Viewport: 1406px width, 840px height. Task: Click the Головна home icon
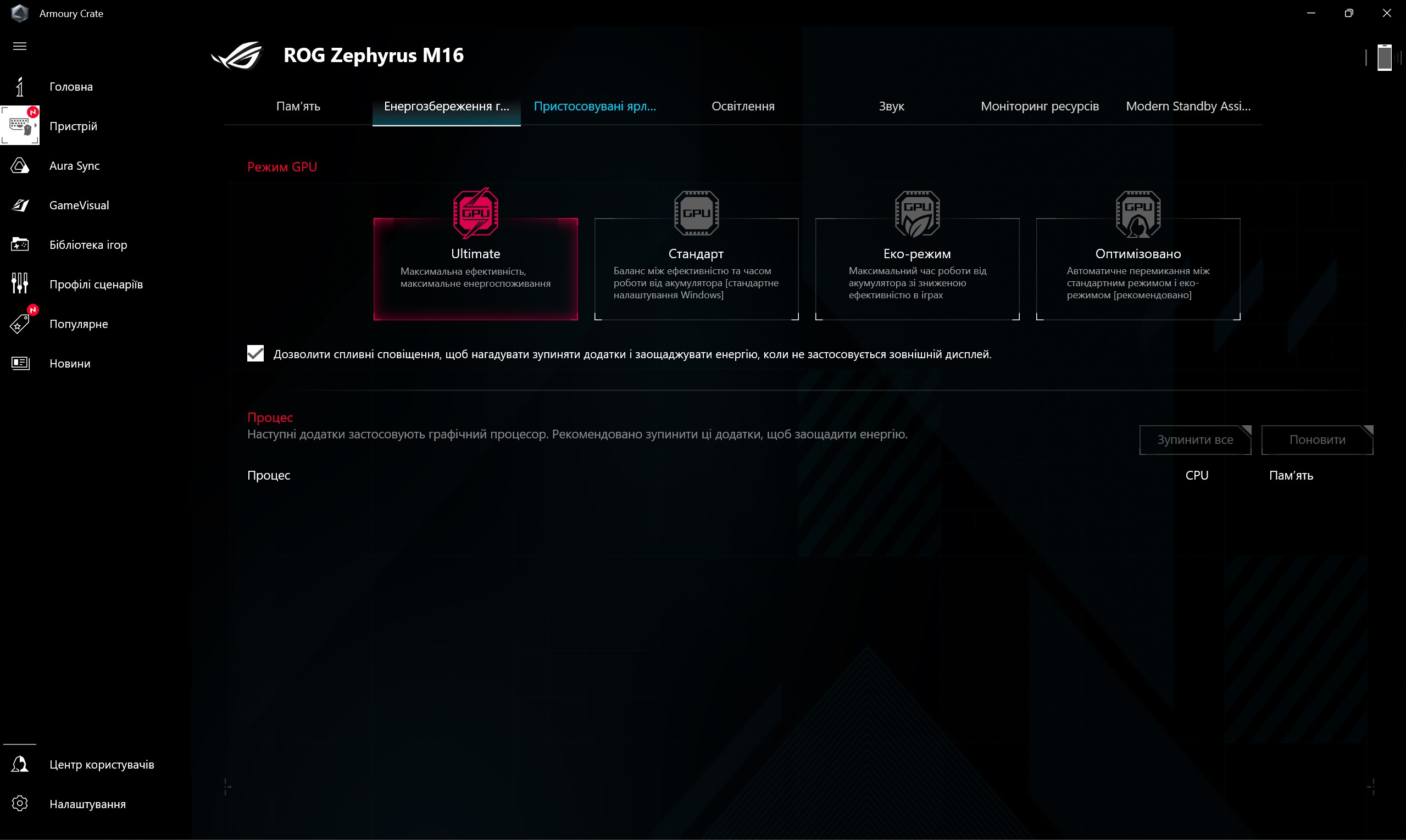coord(20,87)
